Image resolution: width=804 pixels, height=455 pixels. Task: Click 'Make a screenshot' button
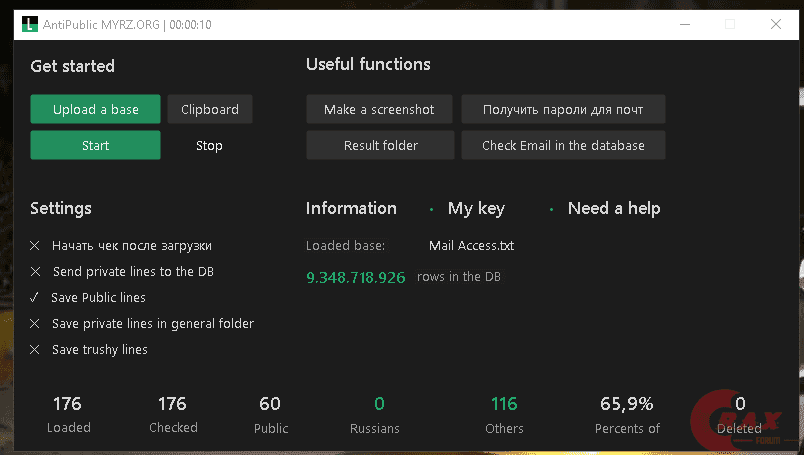(379, 109)
